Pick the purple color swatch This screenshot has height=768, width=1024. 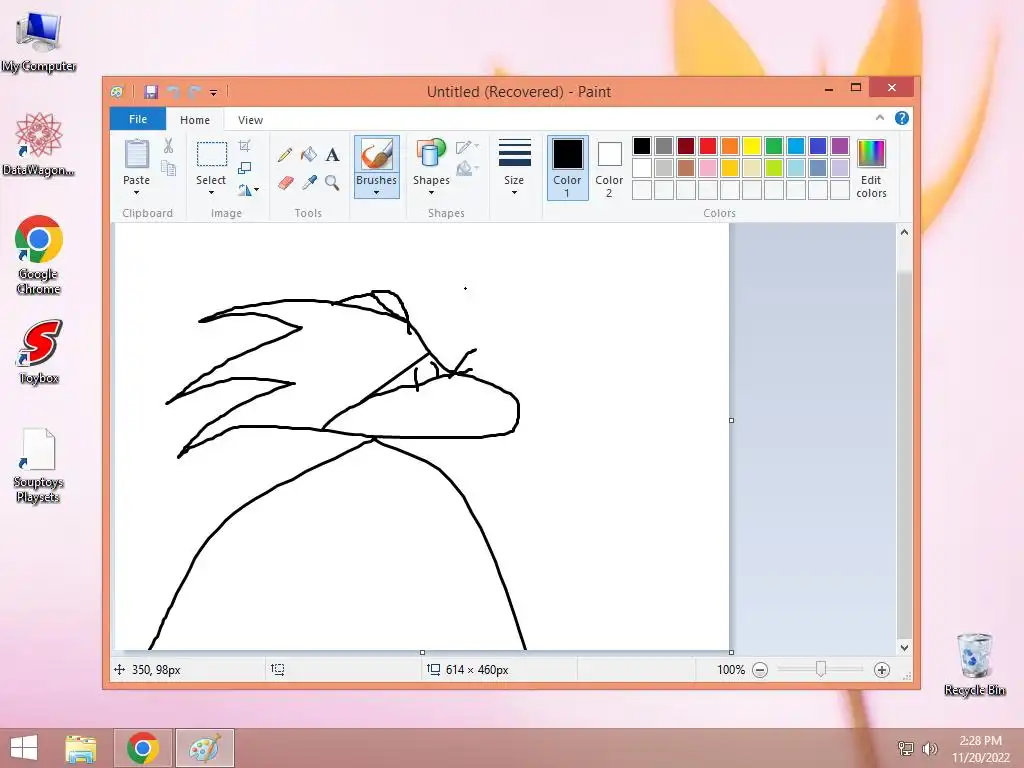pos(840,146)
